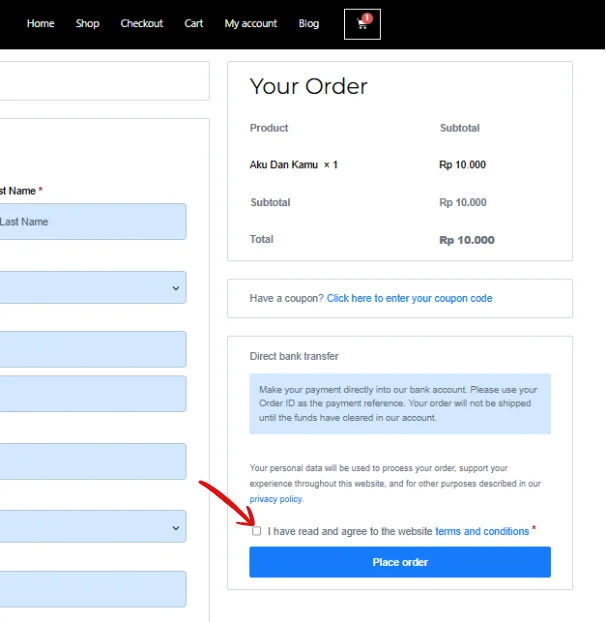This screenshot has height=622, width=606.
Task: Focus the Last Name text field
Action: point(92,222)
